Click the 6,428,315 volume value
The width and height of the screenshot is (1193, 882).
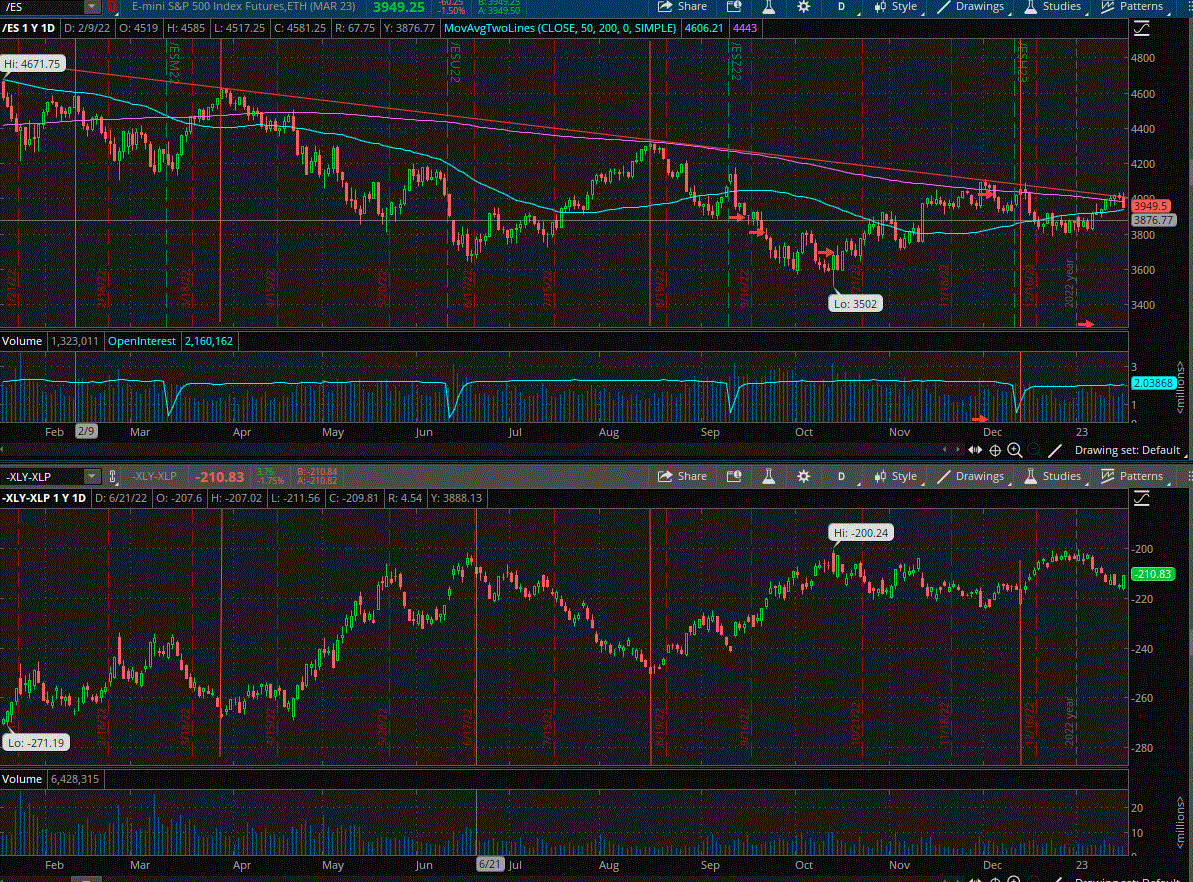pos(75,779)
